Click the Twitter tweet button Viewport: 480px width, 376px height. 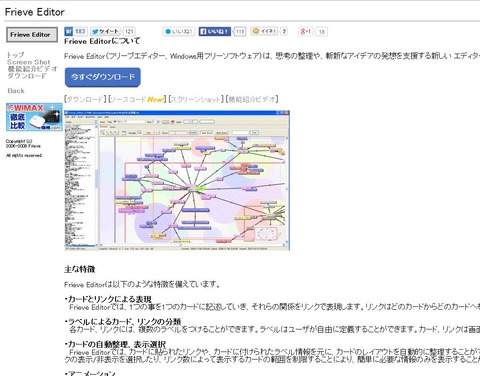pos(105,32)
